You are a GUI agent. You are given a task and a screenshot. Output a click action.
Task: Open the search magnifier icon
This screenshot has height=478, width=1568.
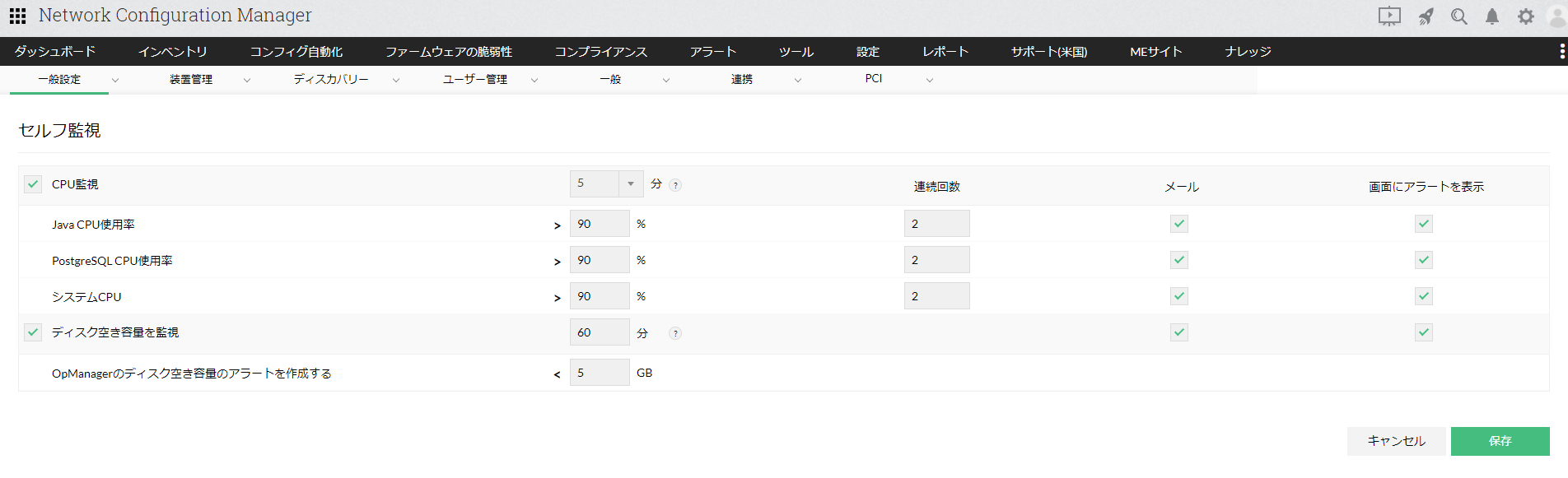point(1458,16)
